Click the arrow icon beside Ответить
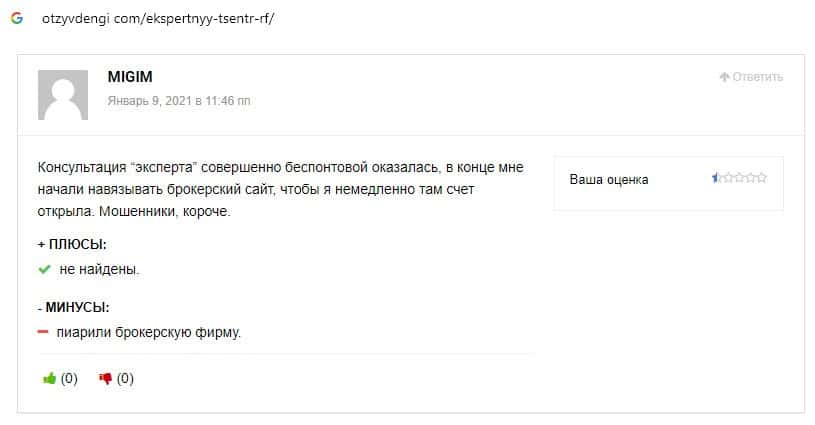This screenshot has width=815, height=425. 724,77
